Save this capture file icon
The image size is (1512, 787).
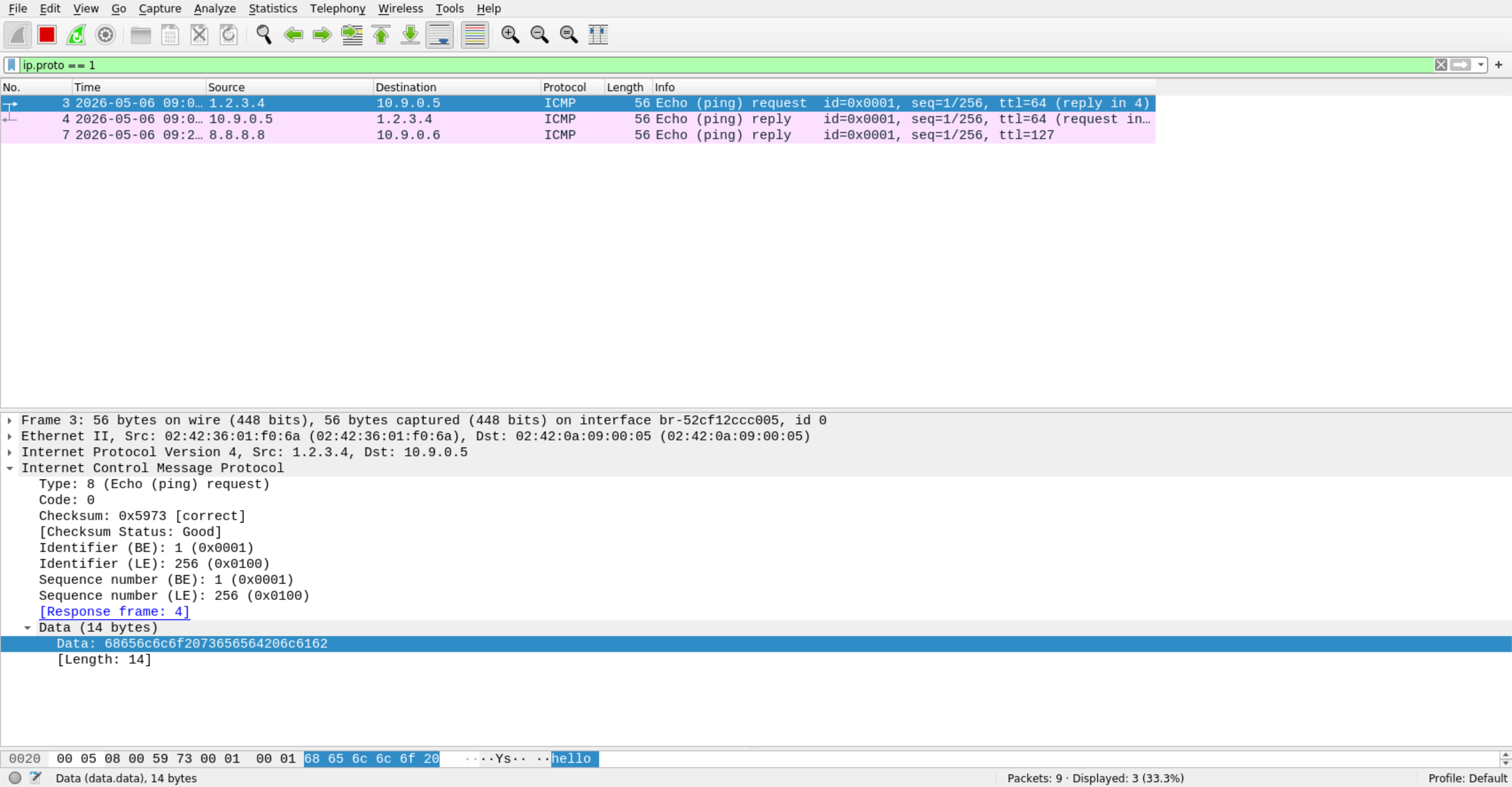tap(170, 35)
